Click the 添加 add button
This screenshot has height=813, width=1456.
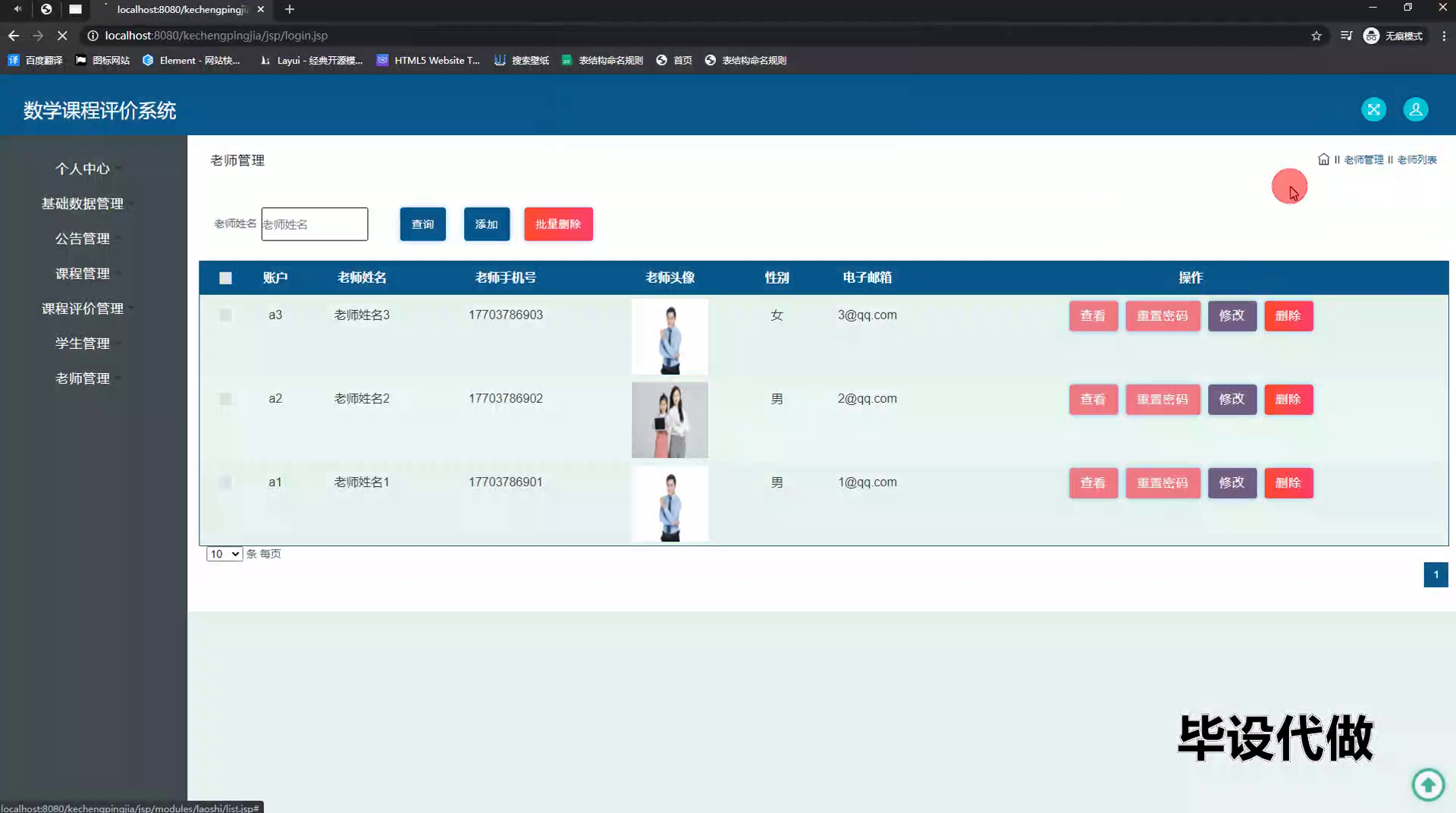point(486,224)
